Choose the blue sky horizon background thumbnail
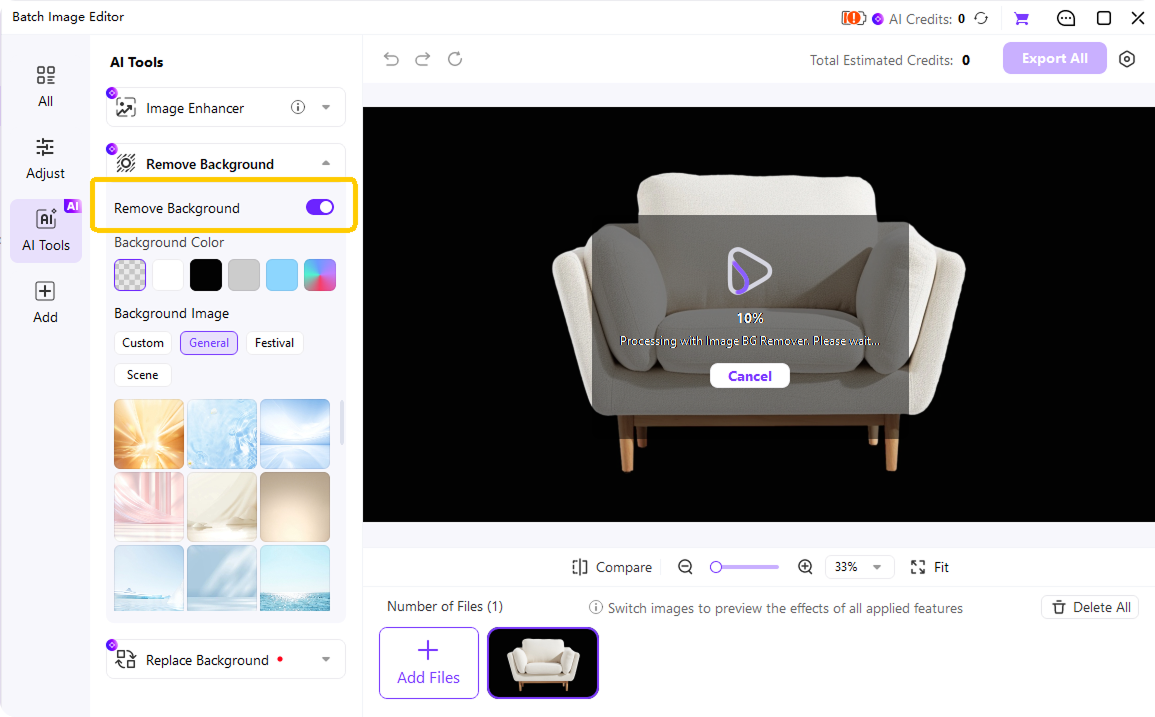1155x717 pixels. (295, 434)
